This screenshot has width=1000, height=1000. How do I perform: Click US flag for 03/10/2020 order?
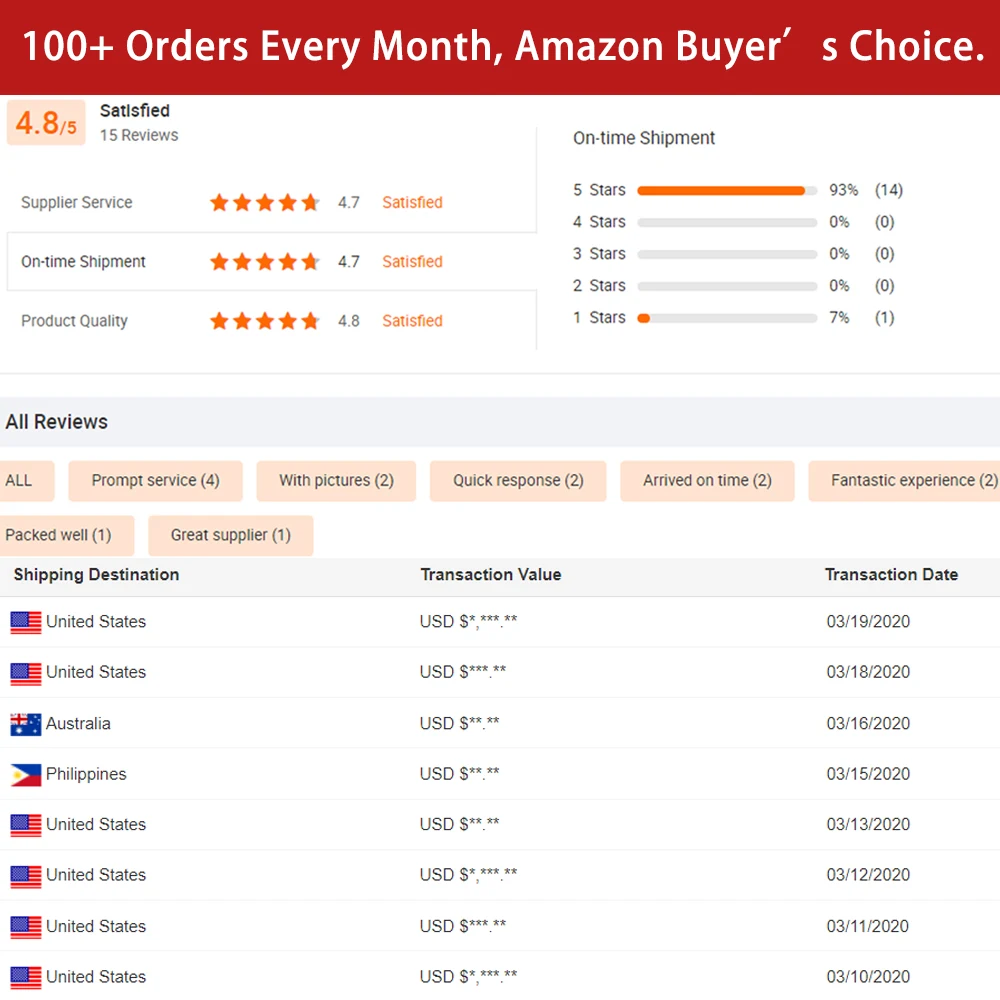(26, 977)
